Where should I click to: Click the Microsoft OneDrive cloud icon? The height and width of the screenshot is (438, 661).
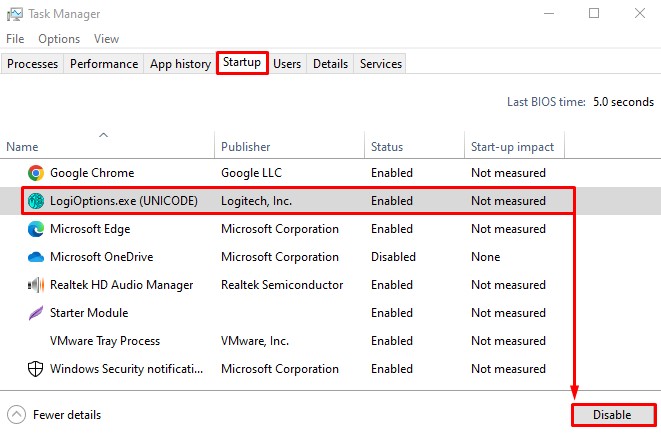tap(36, 257)
